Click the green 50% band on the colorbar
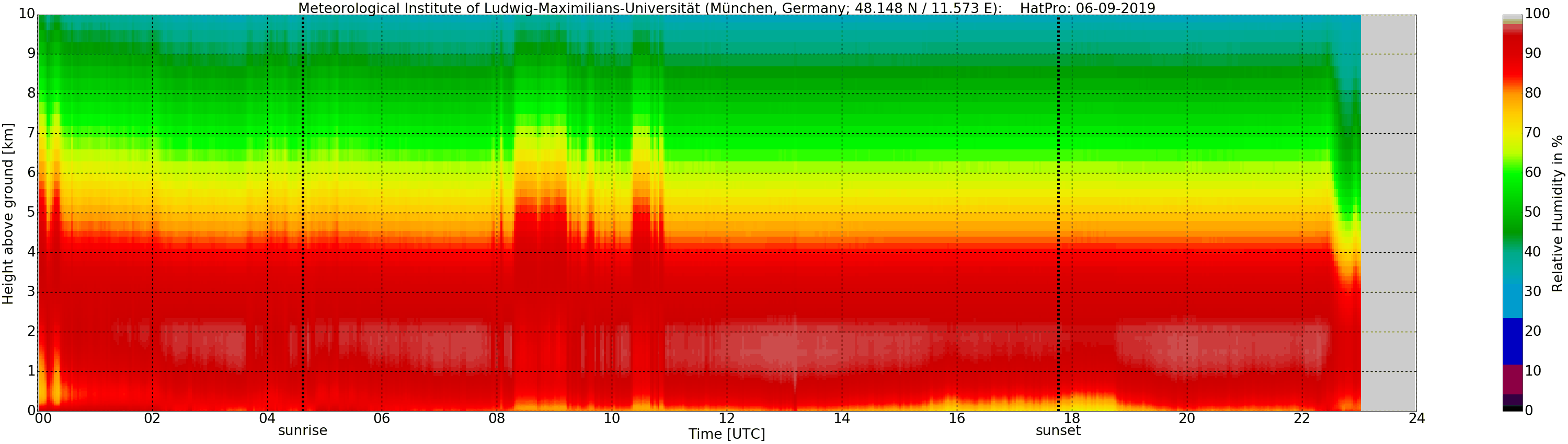Image resolution: width=1568 pixels, height=444 pixels. [x=1513, y=212]
